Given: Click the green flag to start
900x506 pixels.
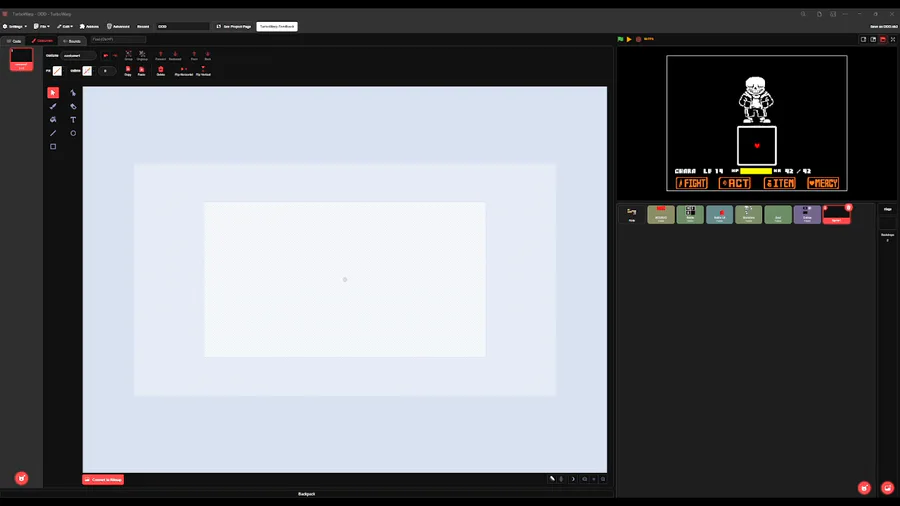Looking at the screenshot, I should click(x=620, y=39).
